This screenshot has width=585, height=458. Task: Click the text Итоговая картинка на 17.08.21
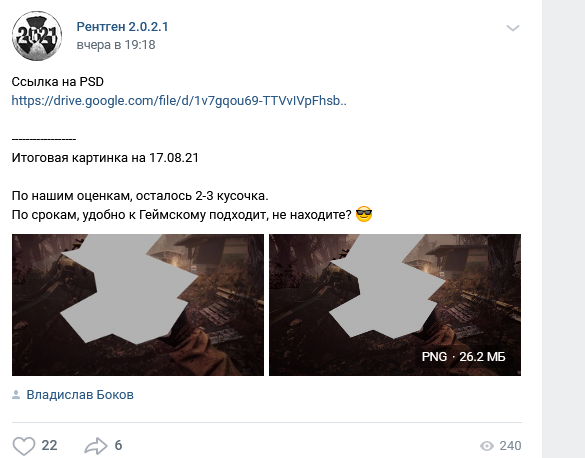pyautogui.click(x=105, y=158)
